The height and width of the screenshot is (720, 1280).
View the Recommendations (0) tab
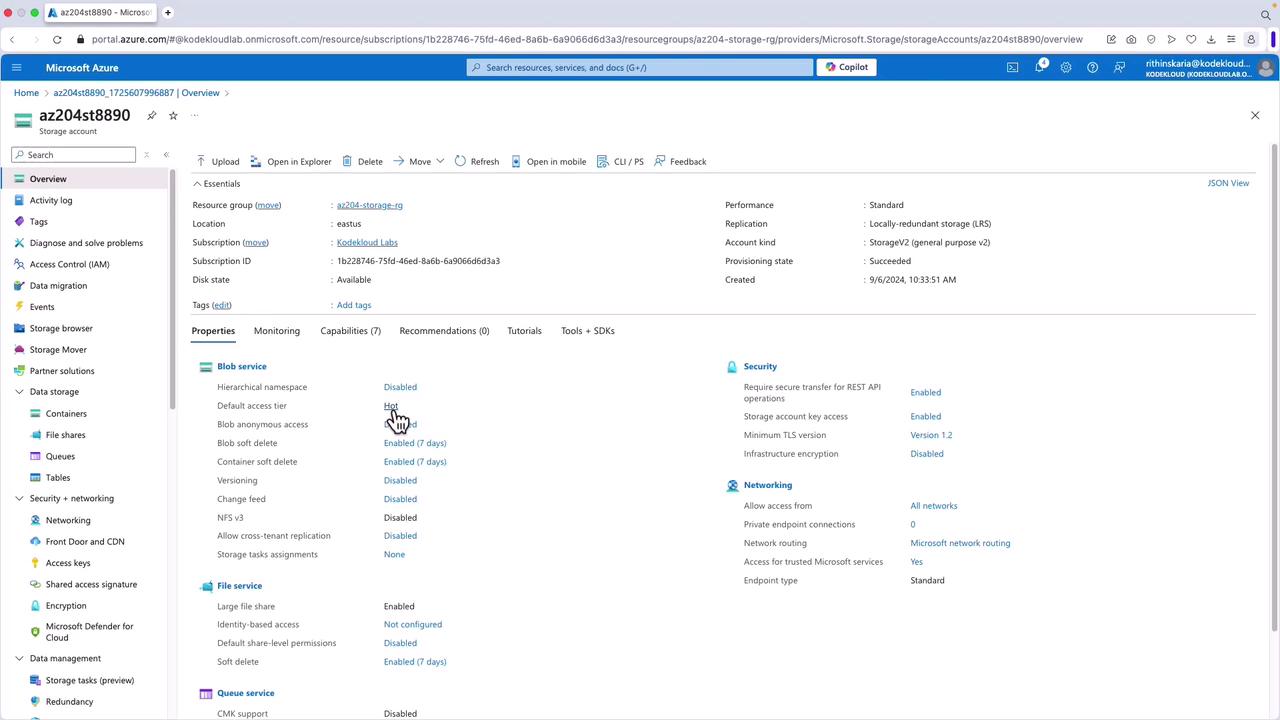click(444, 331)
